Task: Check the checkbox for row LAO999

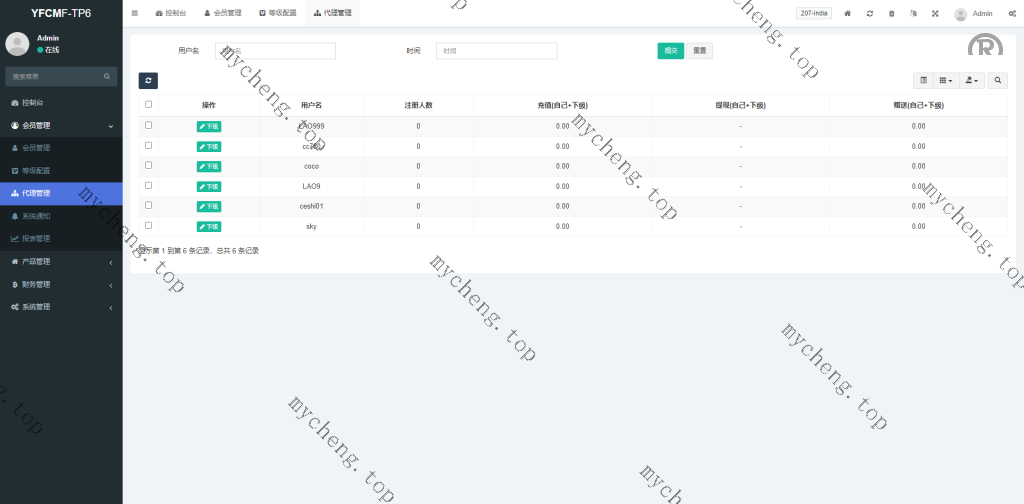Action: [x=149, y=125]
